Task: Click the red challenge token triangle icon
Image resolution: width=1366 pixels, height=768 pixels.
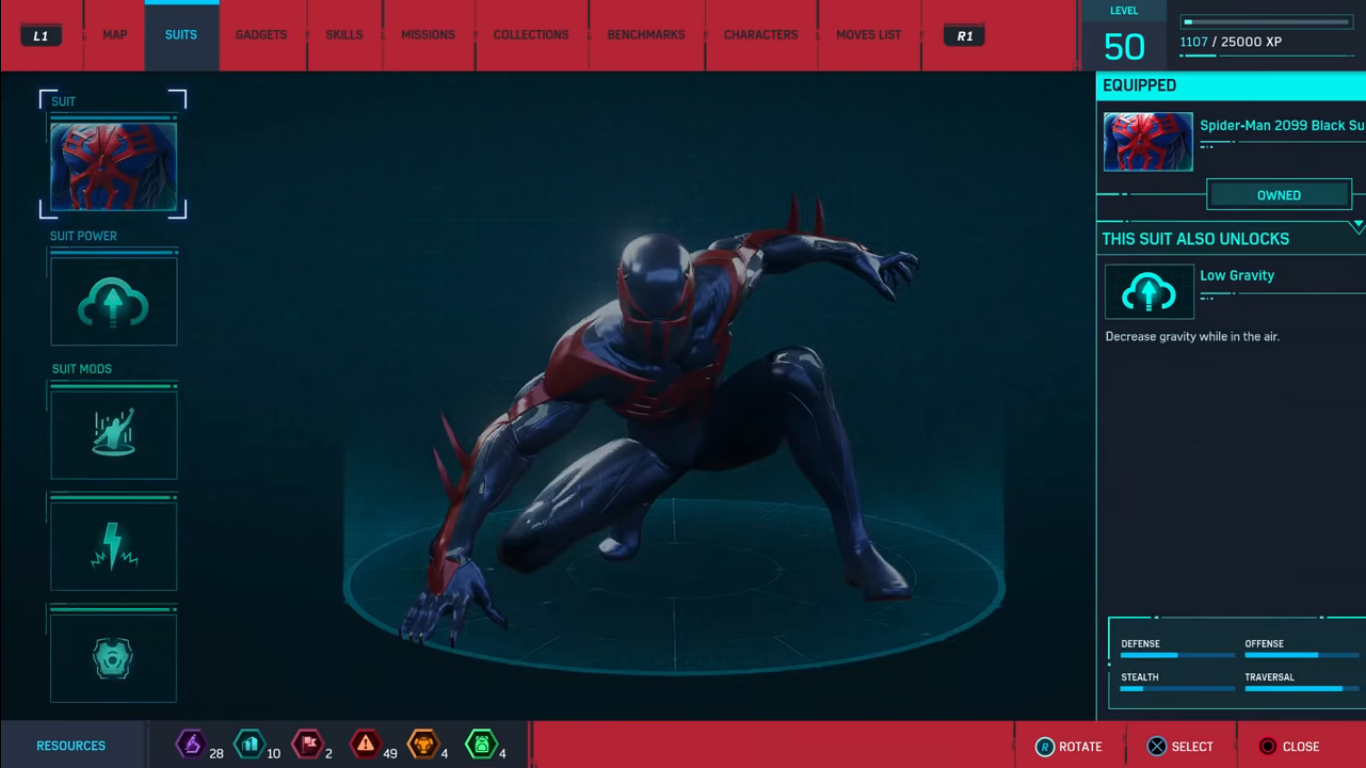Action: pyautogui.click(x=368, y=745)
